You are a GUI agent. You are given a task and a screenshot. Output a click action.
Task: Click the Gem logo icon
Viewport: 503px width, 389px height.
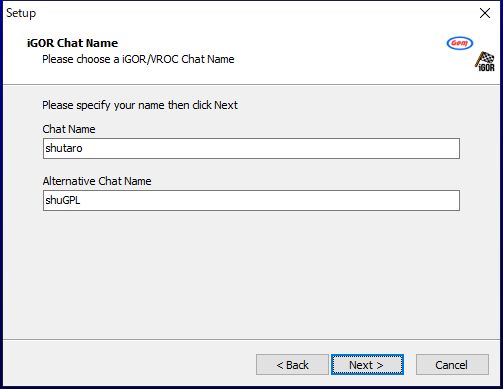(460, 43)
